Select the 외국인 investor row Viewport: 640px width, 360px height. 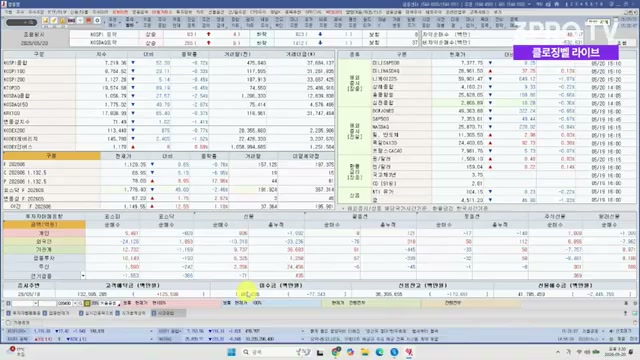(320, 241)
